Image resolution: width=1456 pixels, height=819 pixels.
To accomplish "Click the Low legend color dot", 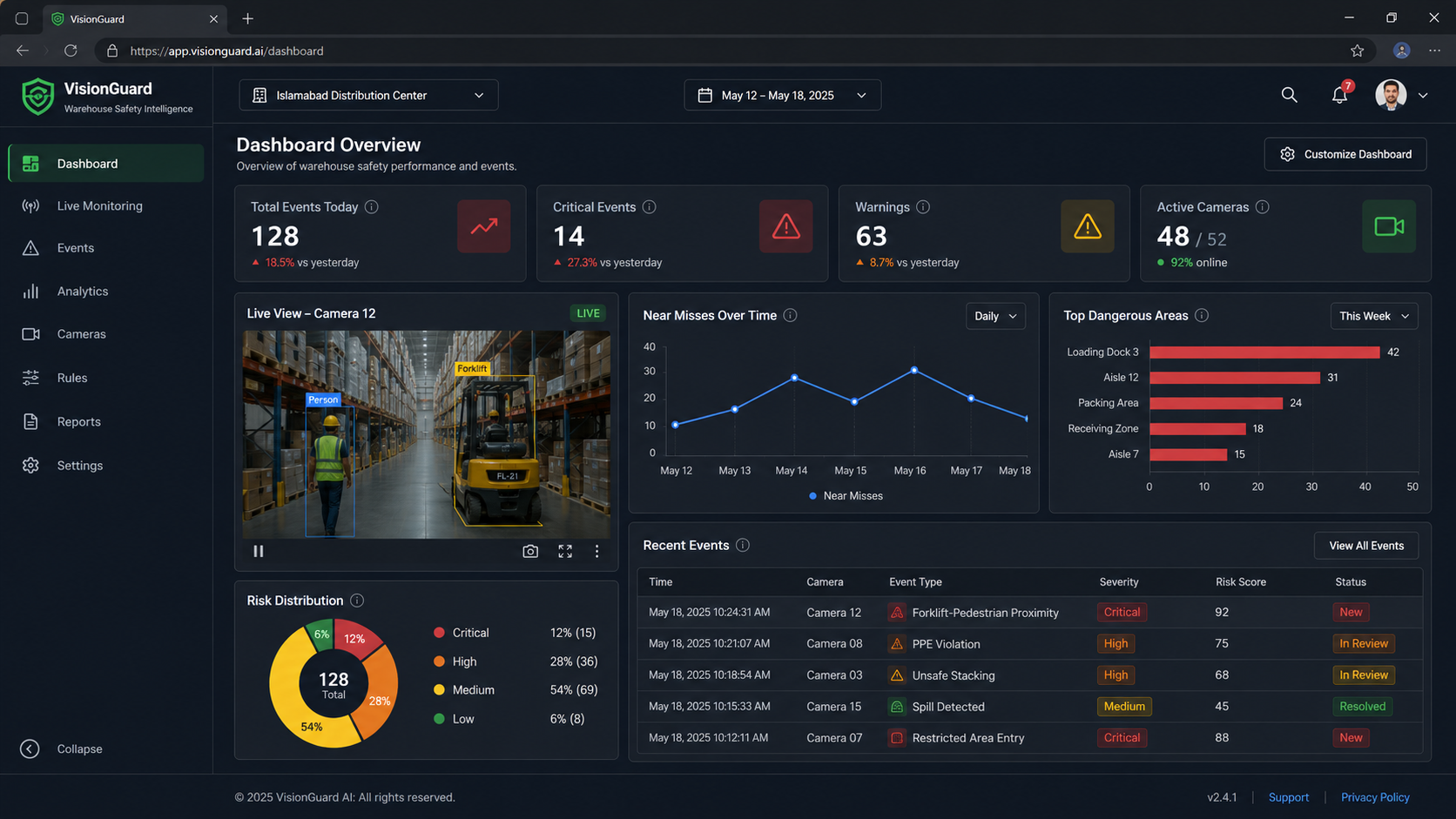I will pos(439,719).
